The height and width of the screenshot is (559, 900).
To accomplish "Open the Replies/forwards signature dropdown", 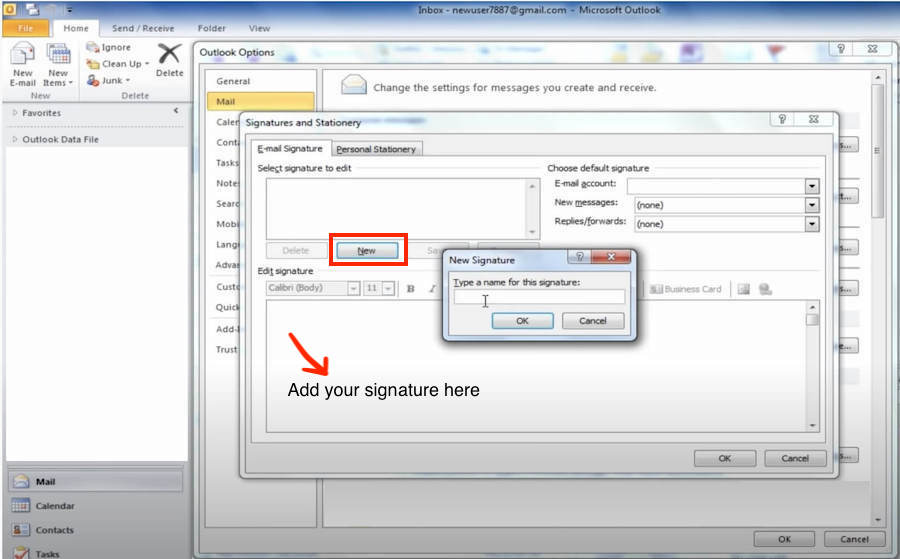I will [x=811, y=224].
